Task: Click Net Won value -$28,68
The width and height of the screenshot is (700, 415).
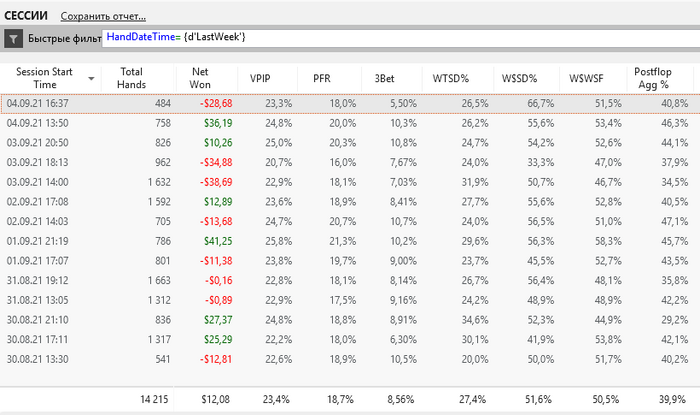Action: click(x=216, y=104)
